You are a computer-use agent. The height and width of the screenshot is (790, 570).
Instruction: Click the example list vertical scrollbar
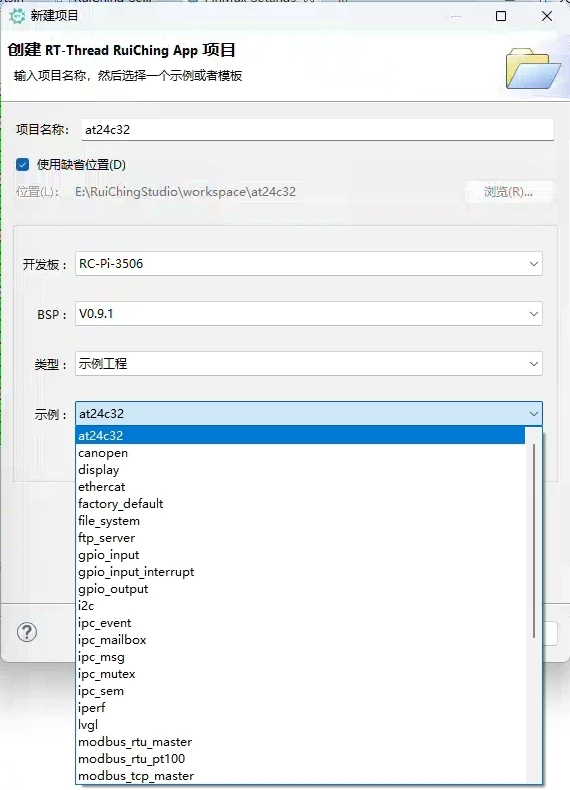(534, 540)
